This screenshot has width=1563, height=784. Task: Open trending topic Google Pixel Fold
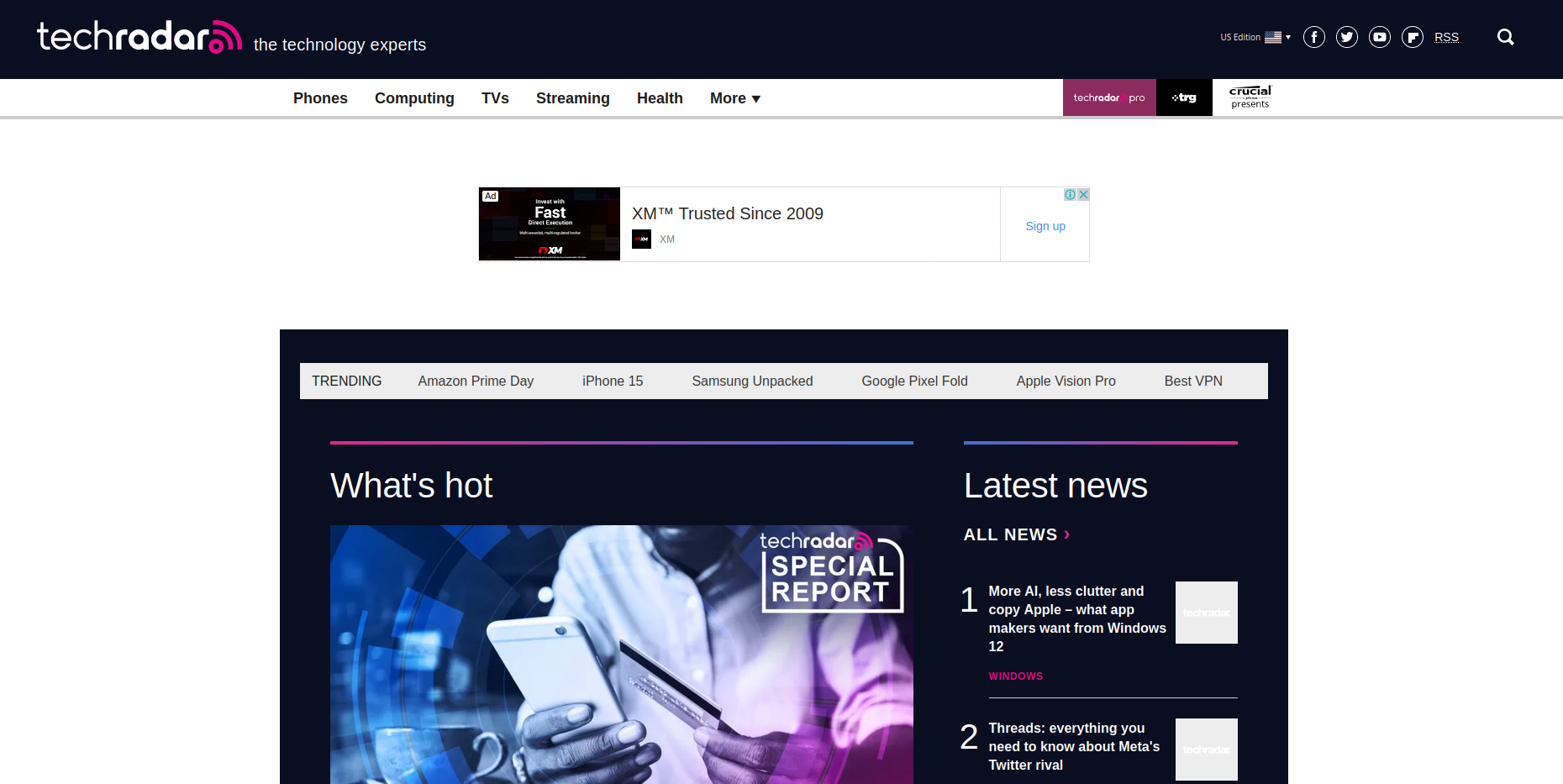click(914, 381)
